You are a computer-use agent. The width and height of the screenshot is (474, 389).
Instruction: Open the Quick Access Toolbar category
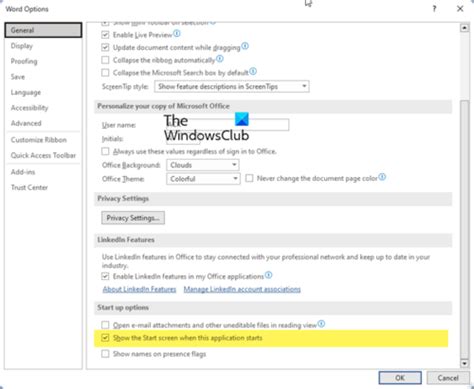pos(43,155)
